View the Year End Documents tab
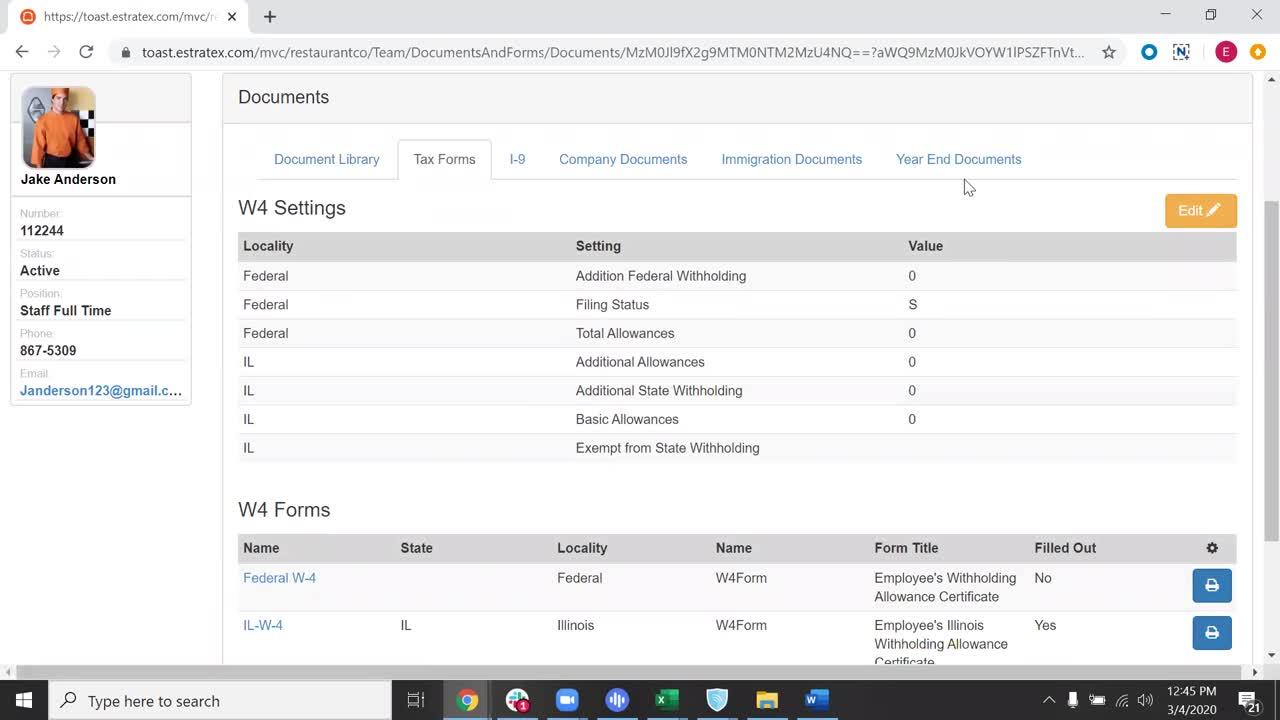This screenshot has width=1280, height=720. pyautogui.click(x=958, y=159)
